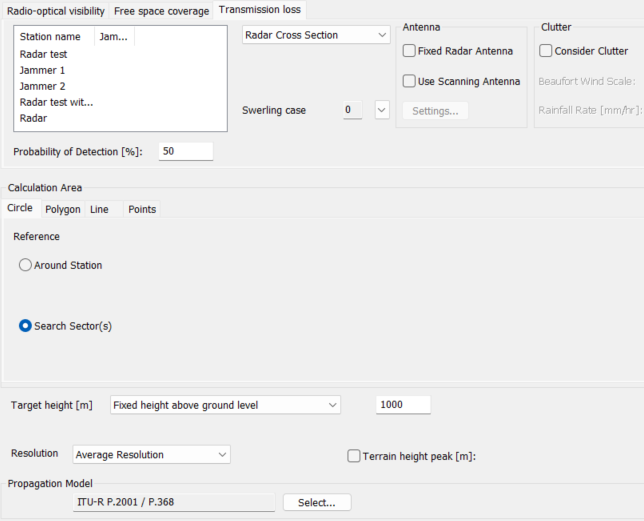Edit the Probability of Detection field
The height and width of the screenshot is (521, 644).
pos(186,151)
